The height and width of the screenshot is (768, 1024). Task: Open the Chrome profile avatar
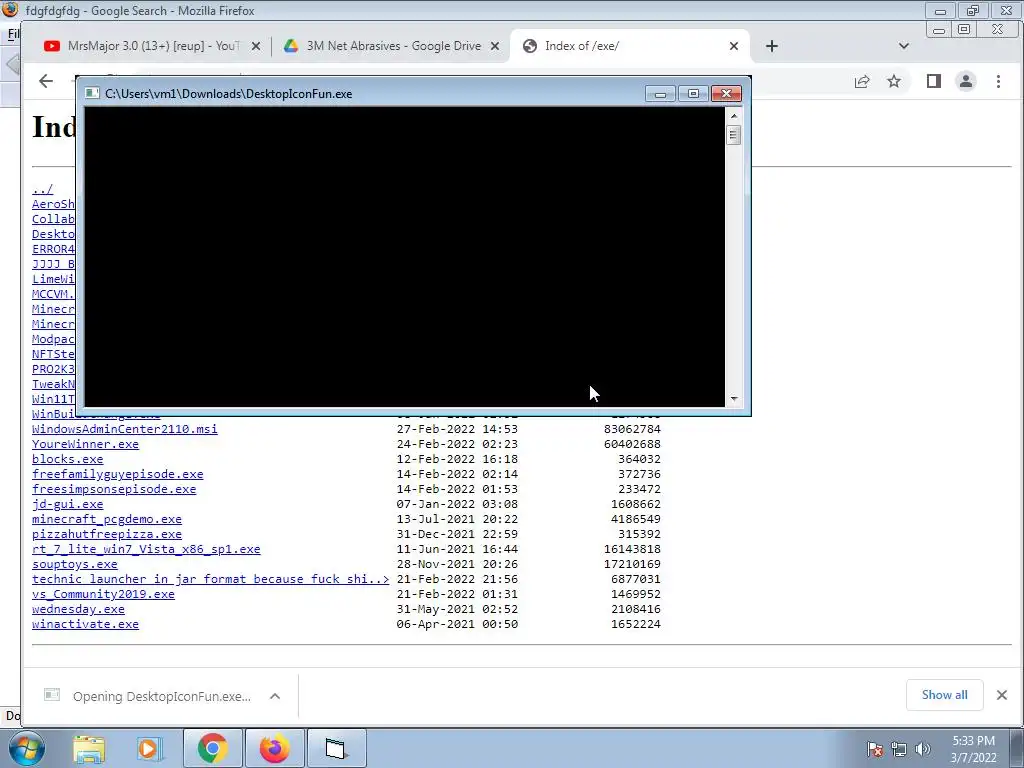tap(966, 81)
